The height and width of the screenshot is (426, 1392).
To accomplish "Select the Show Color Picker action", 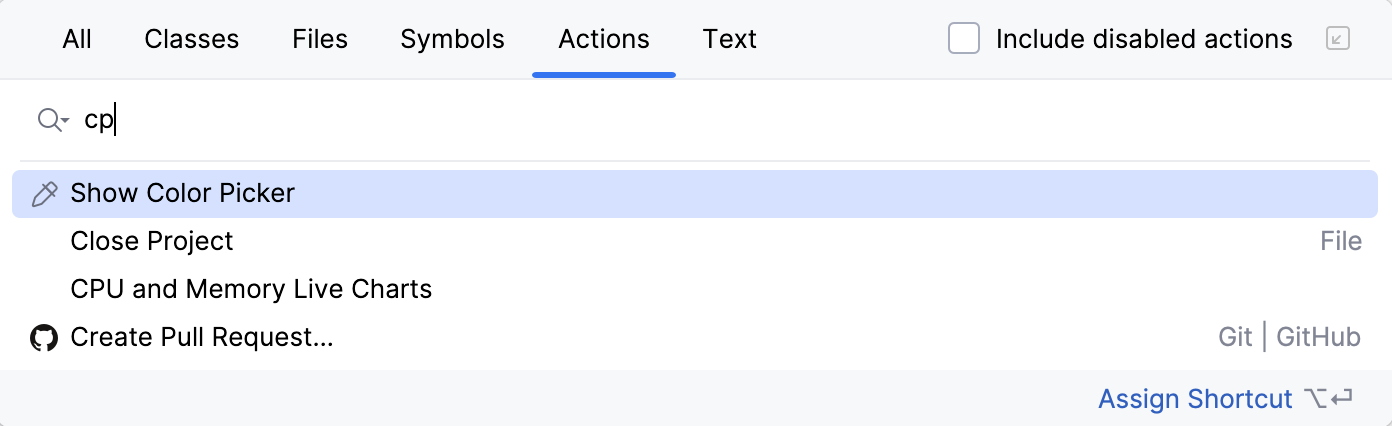I will pyautogui.click(x=183, y=193).
